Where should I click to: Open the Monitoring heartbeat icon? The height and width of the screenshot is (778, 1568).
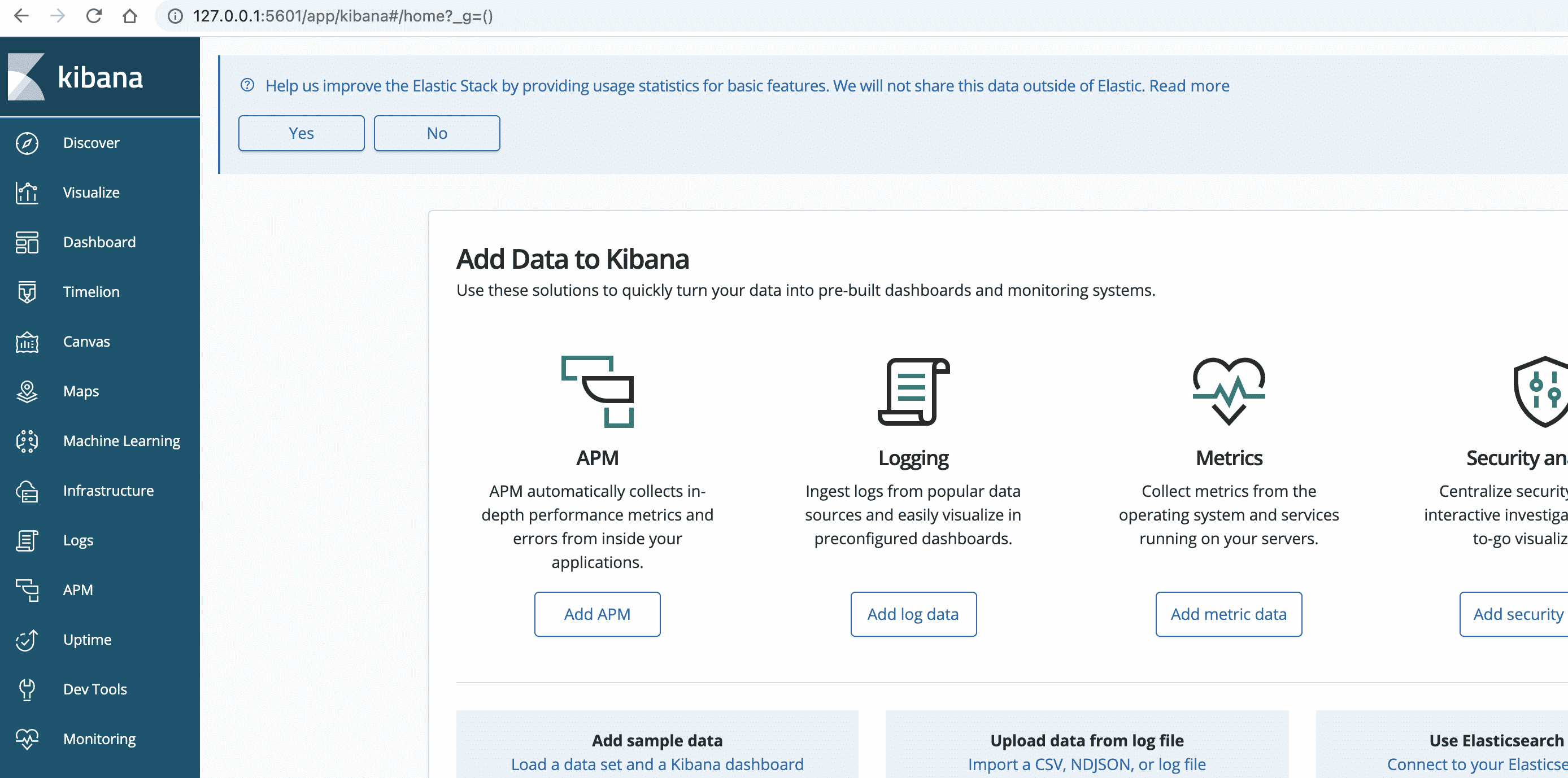pos(27,739)
